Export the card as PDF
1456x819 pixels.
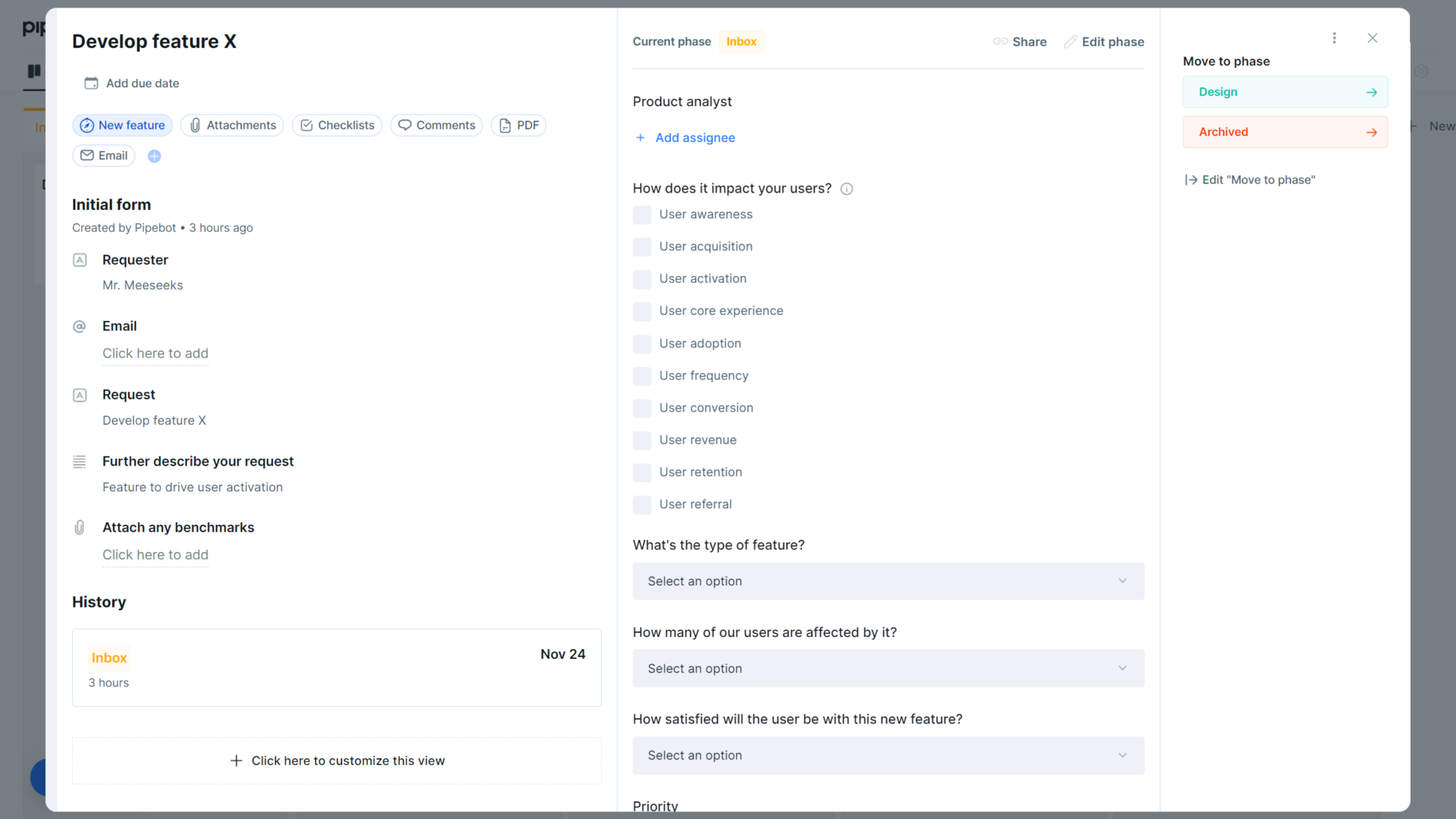[x=518, y=125]
